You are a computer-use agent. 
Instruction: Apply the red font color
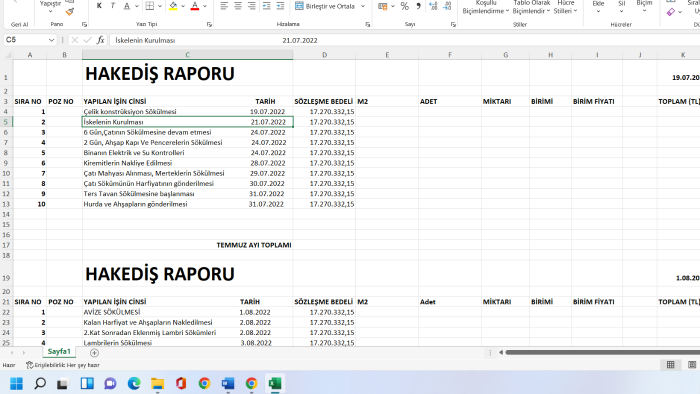[x=195, y=6]
